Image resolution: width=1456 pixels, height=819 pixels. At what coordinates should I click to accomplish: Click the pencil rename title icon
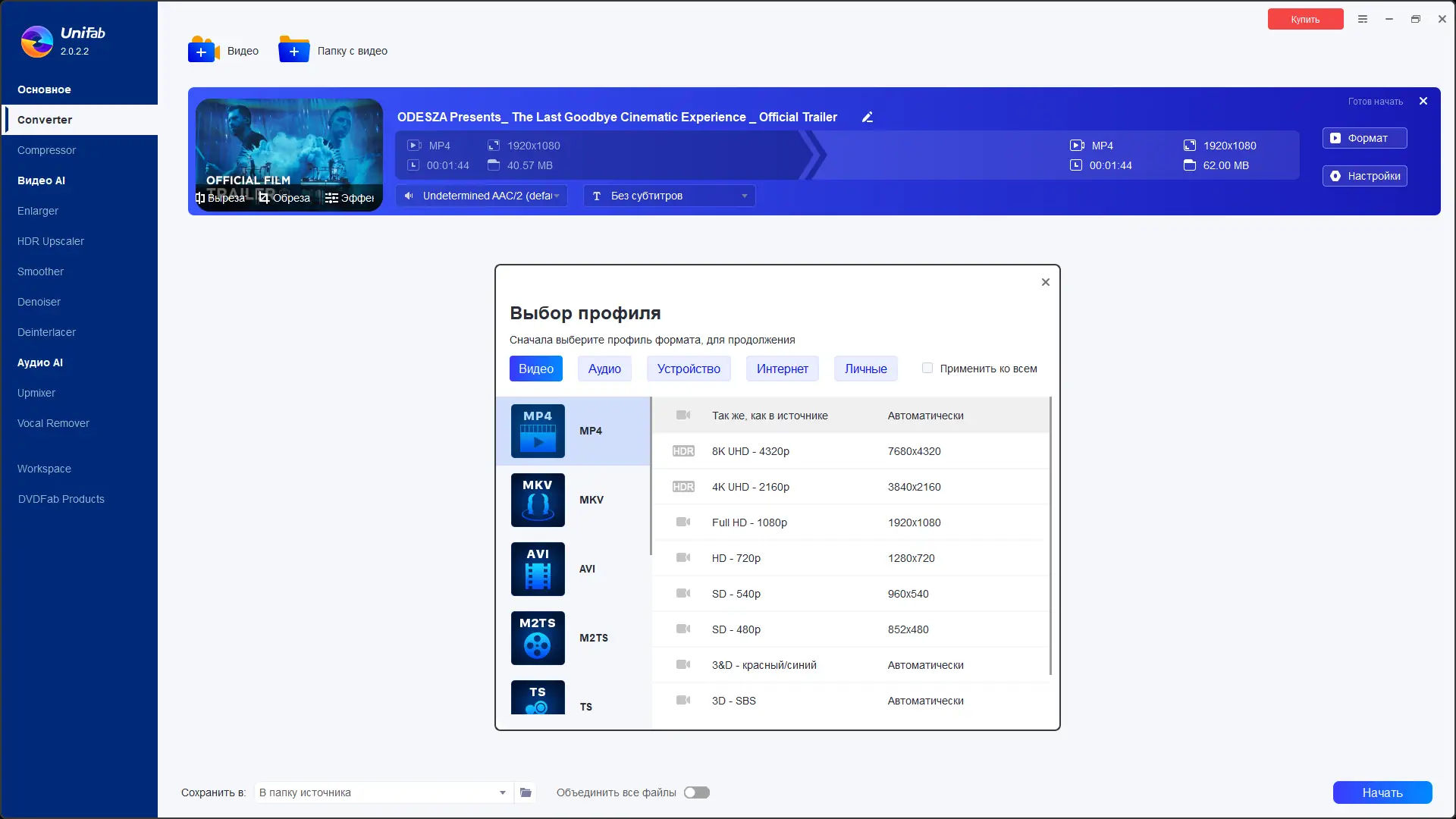(868, 117)
